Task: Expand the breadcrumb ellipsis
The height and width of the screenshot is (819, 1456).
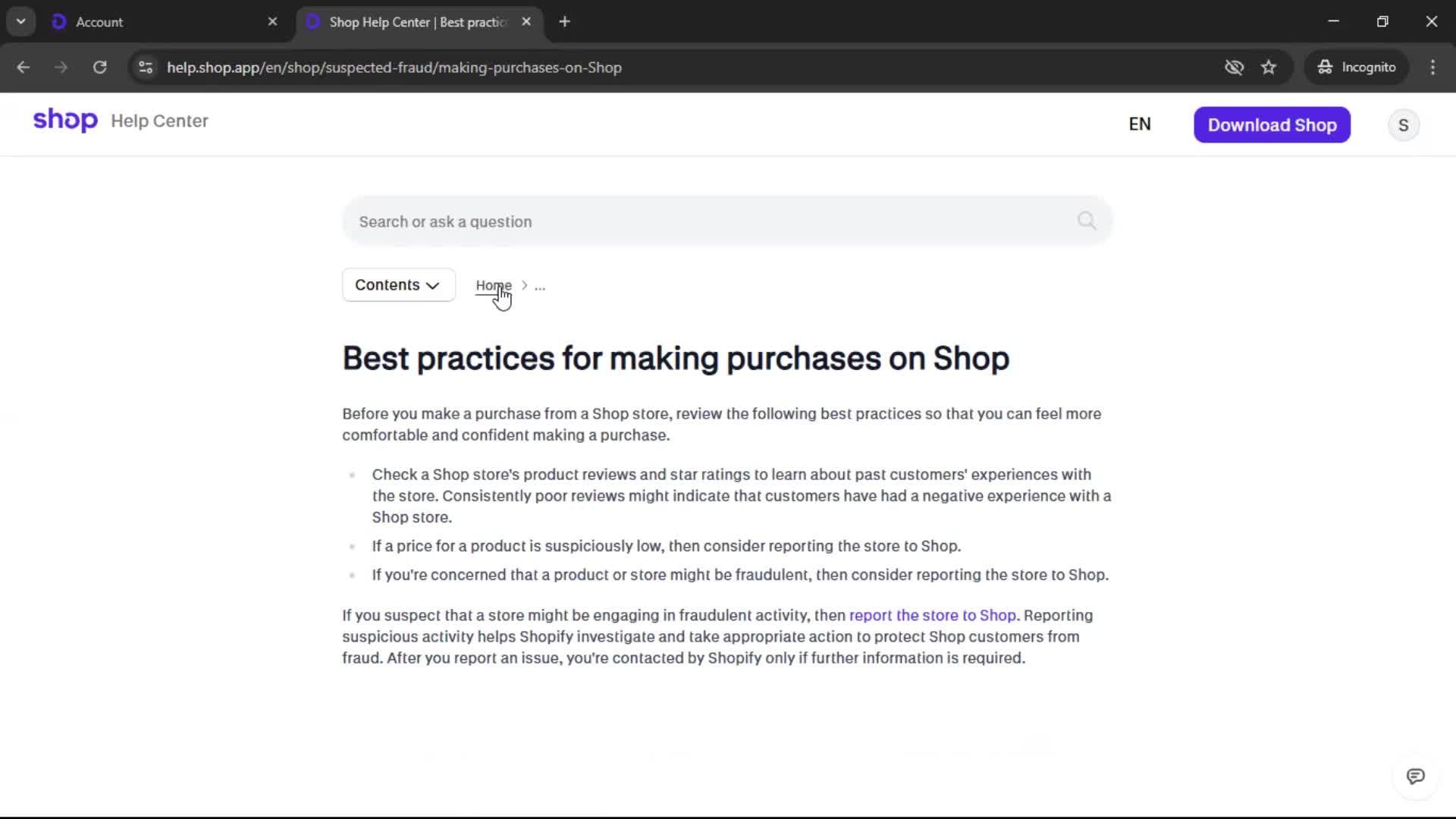Action: point(540,287)
